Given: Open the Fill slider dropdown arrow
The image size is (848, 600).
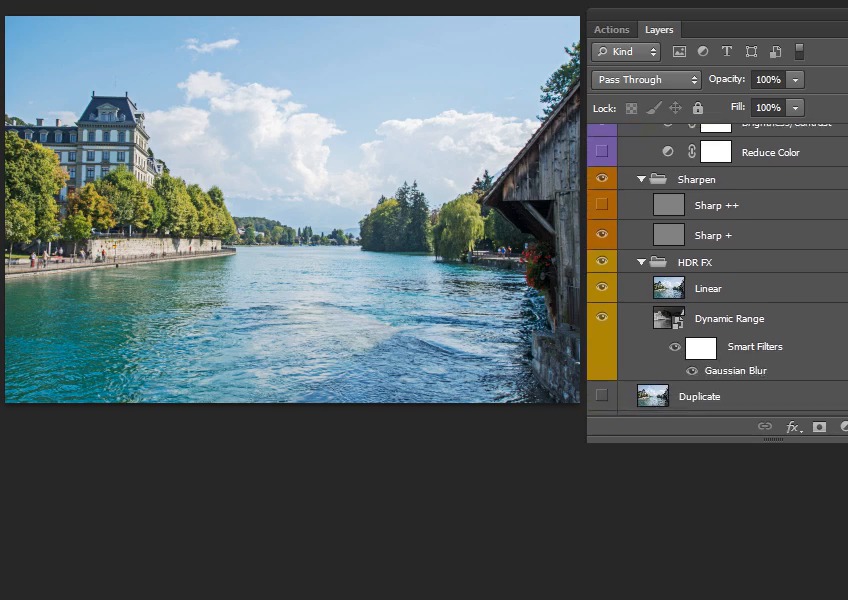Looking at the screenshot, I should tap(795, 108).
